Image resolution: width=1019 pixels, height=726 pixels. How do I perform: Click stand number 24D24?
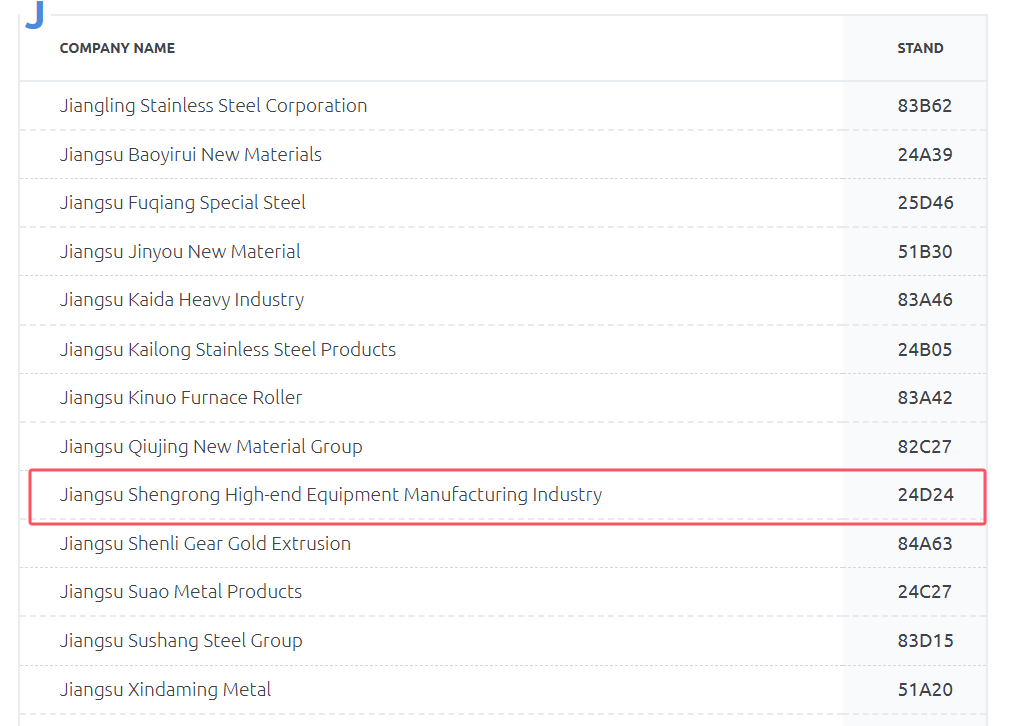tap(925, 495)
